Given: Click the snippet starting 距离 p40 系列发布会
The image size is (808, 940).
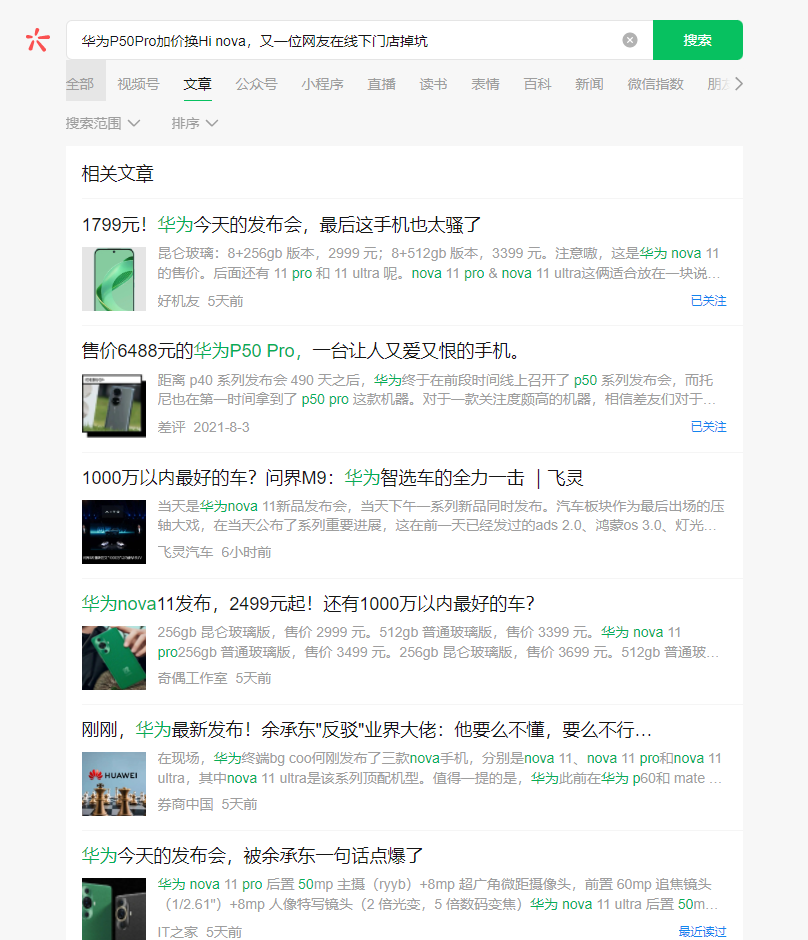Looking at the screenshot, I should pyautogui.click(x=436, y=390).
